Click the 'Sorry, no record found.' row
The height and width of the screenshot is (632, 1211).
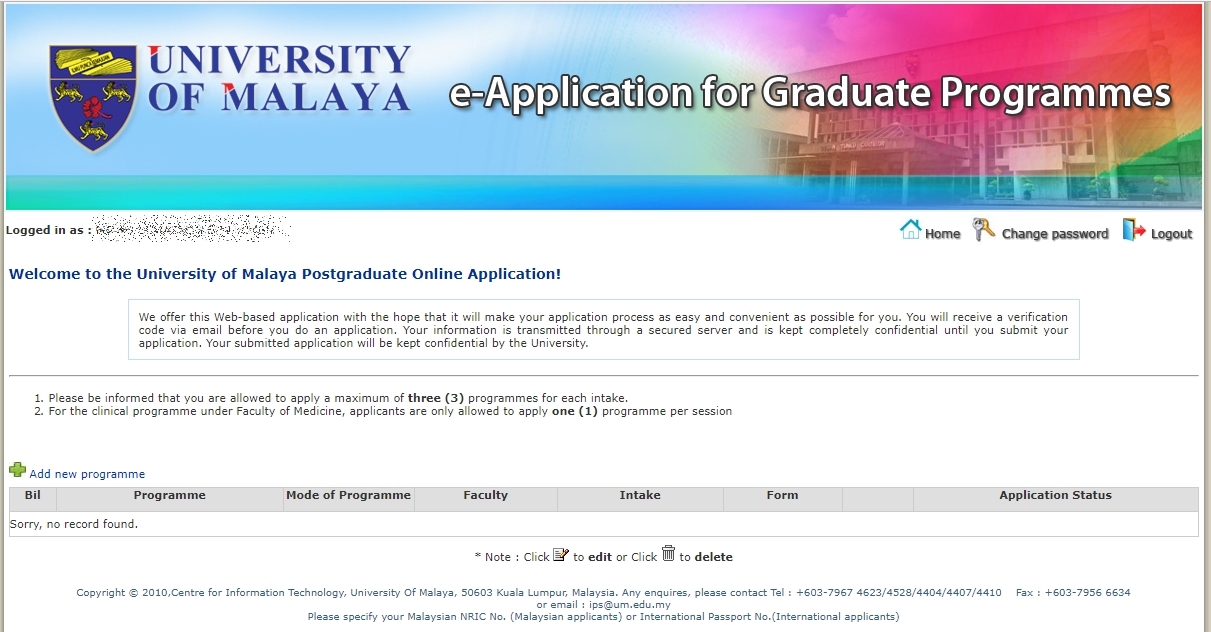click(604, 524)
